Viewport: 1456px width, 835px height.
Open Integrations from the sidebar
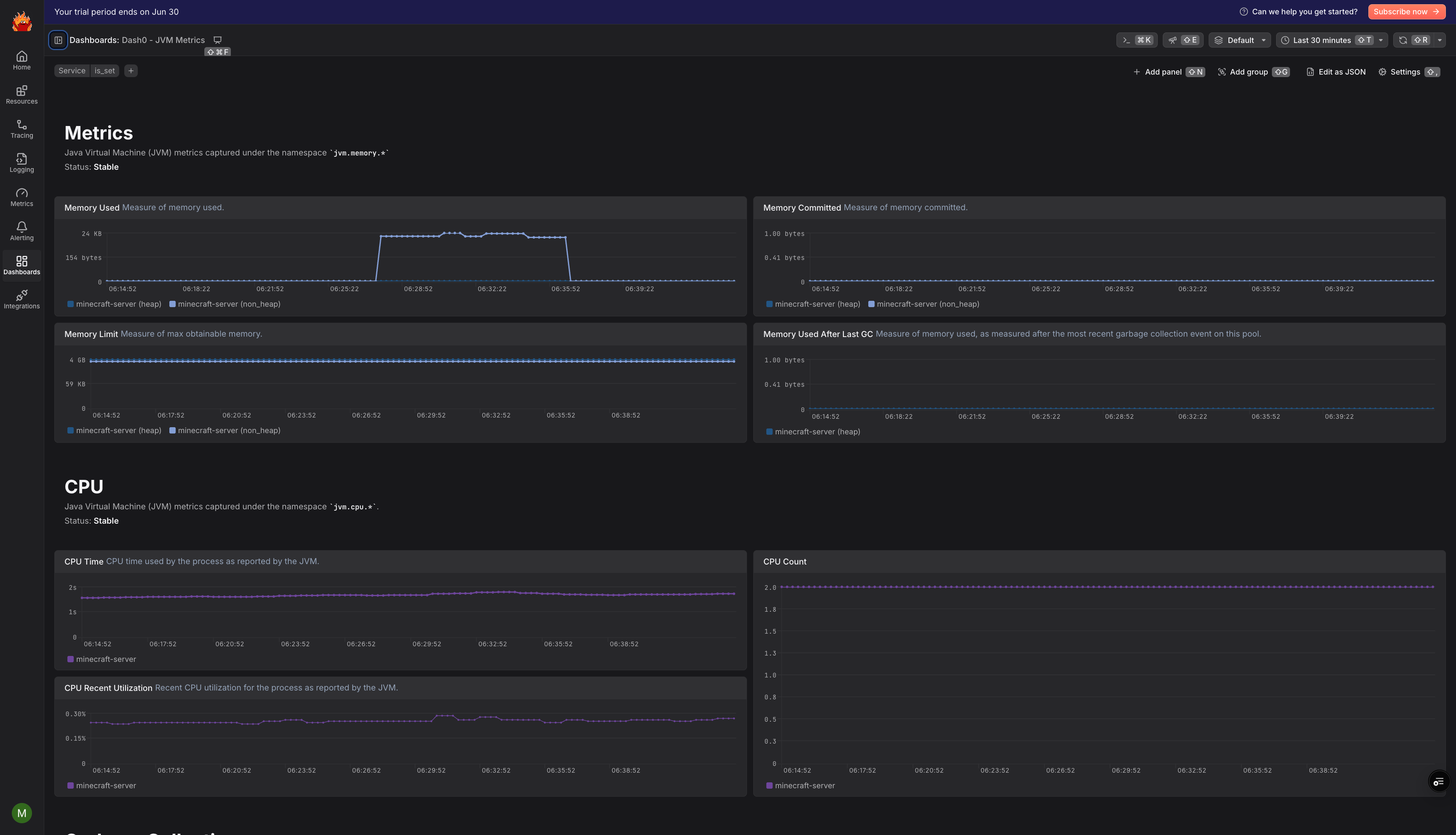pos(22,300)
